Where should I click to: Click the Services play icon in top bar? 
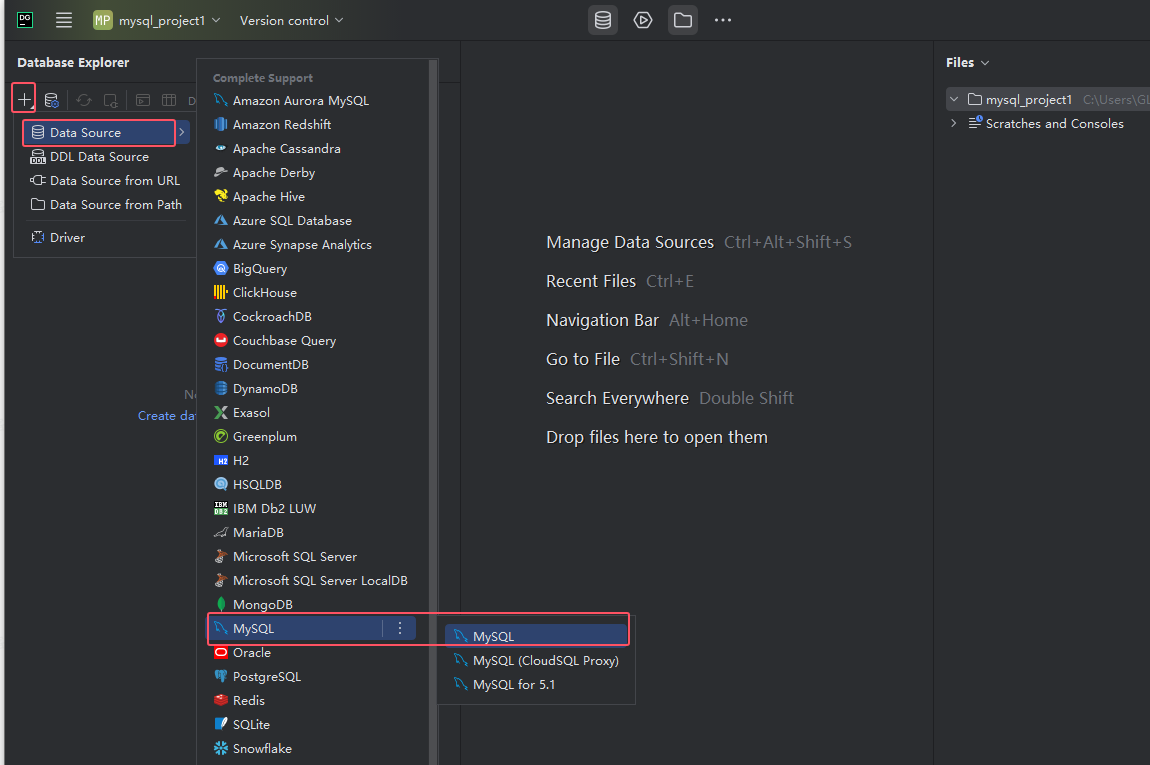(x=643, y=20)
